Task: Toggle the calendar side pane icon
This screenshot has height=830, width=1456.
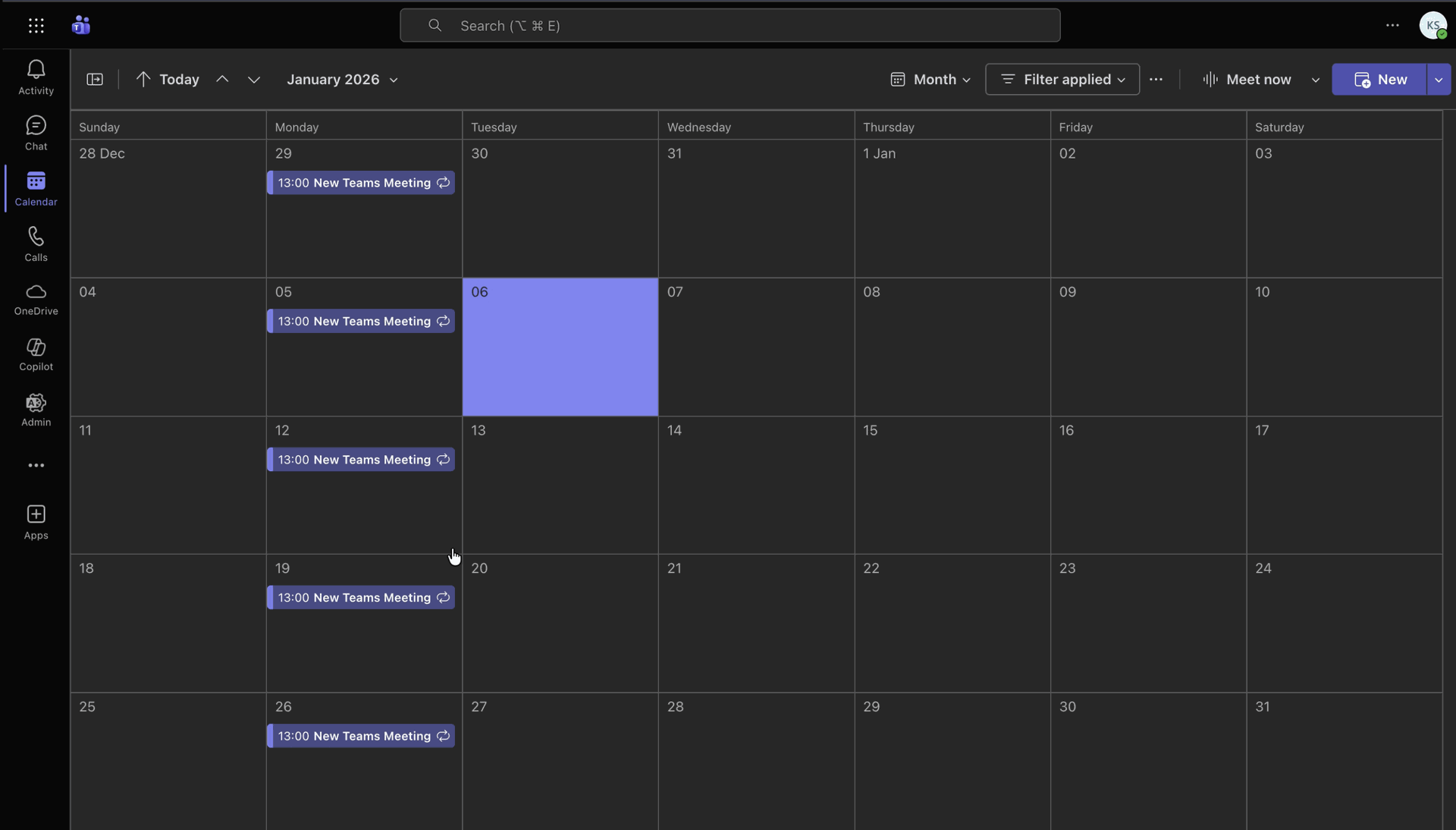Action: 95,80
